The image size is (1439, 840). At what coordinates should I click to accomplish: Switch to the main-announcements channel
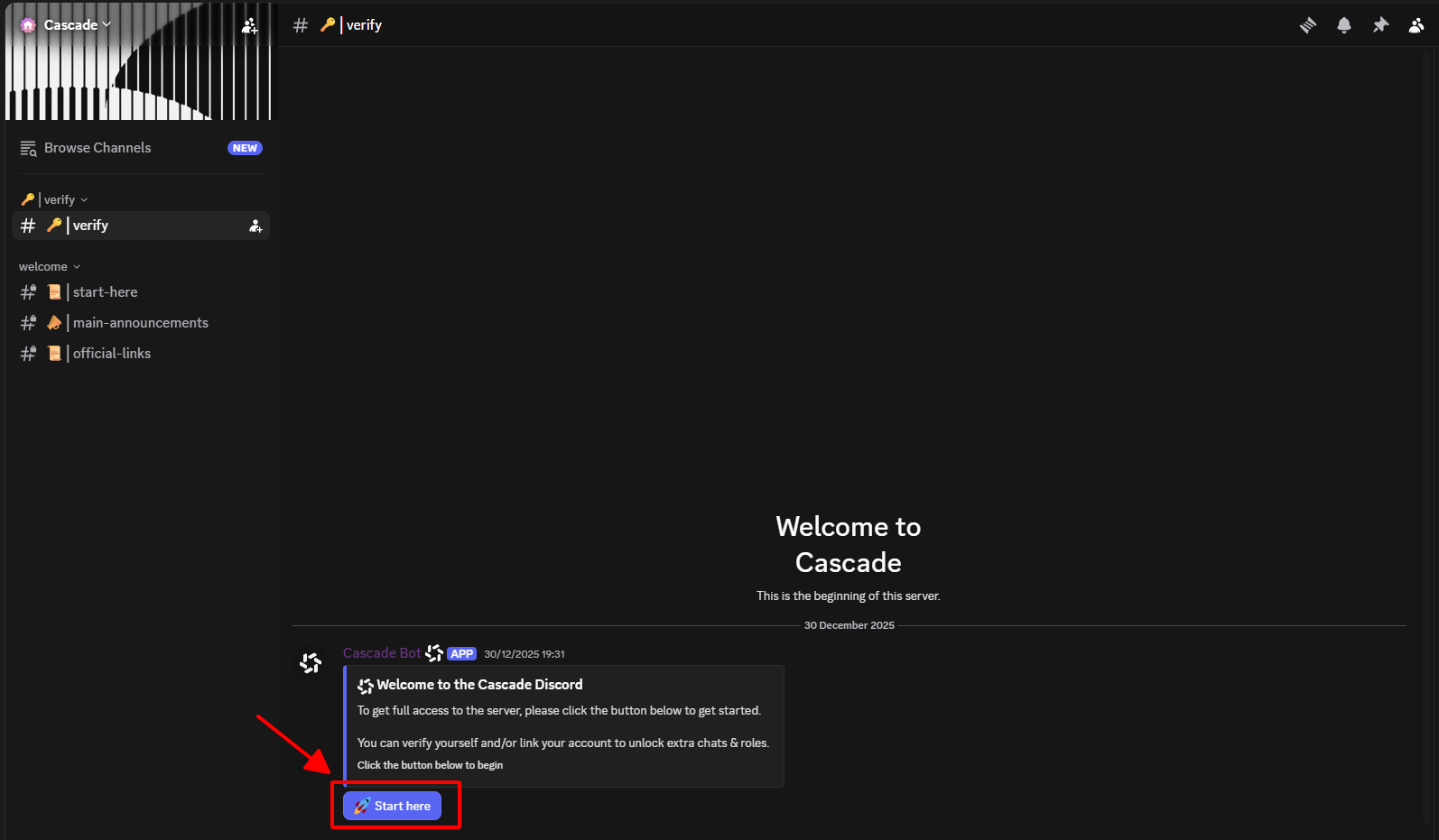point(140,323)
